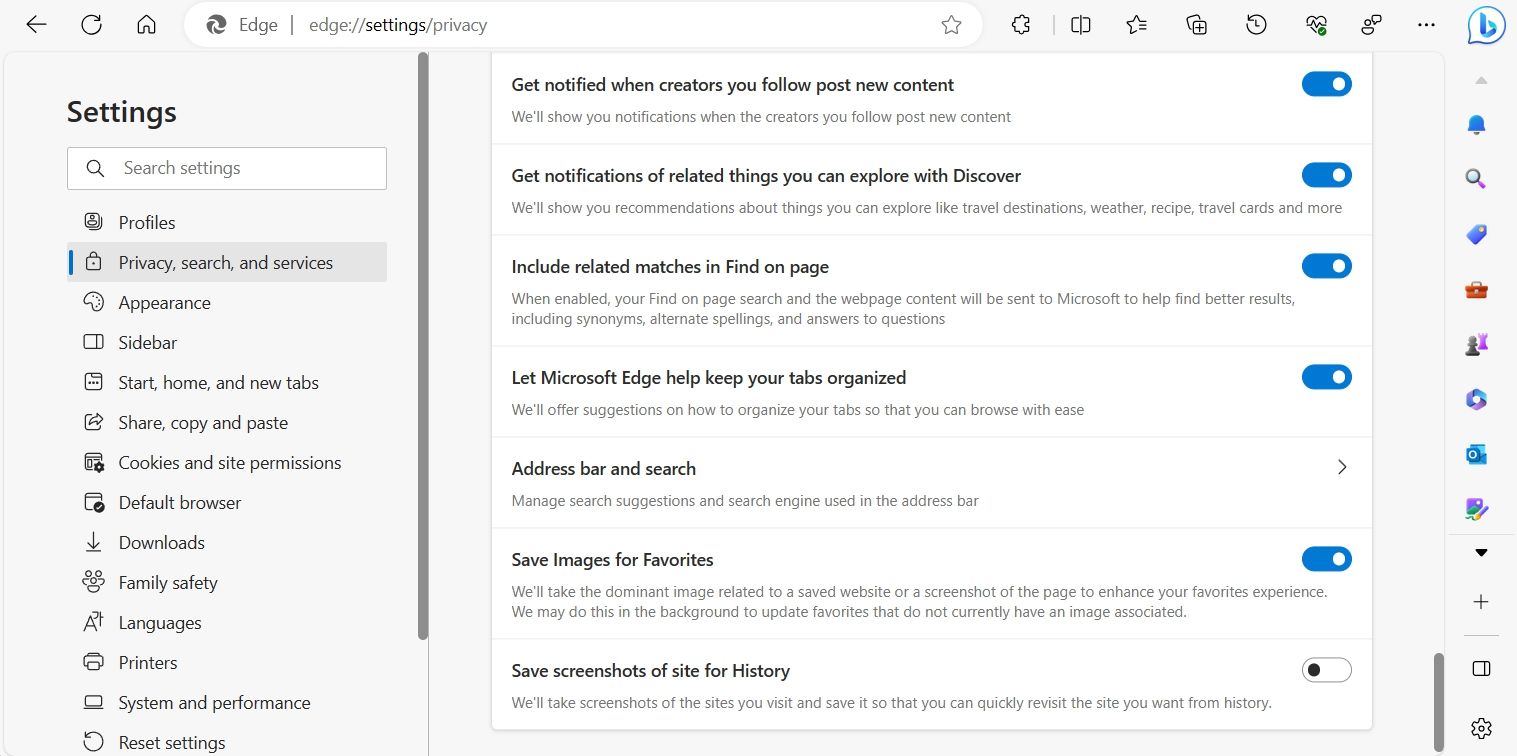Disable creator new content notifications toggle

pyautogui.click(x=1326, y=84)
